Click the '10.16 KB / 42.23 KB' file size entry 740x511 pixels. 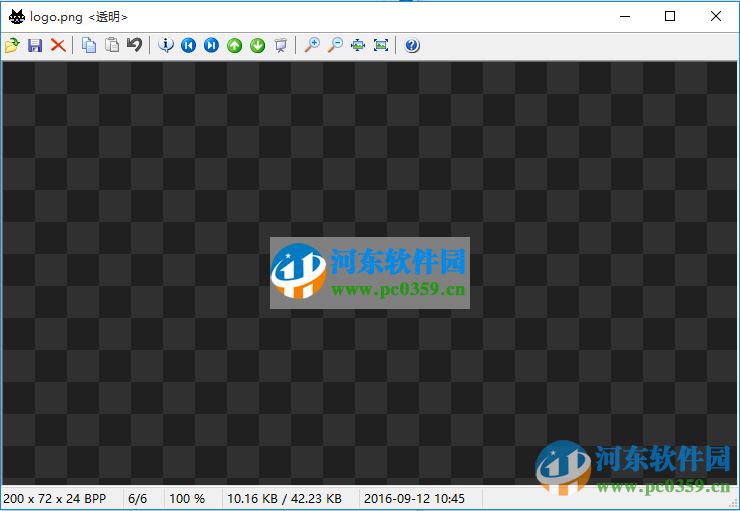285,498
